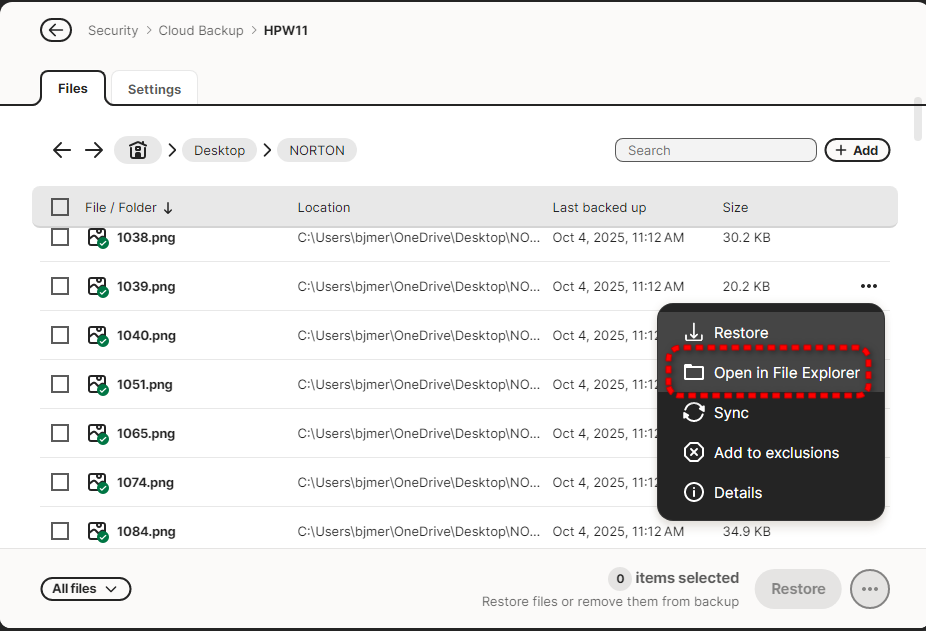Go to the backup root home icon
926x631 pixels.
138,150
